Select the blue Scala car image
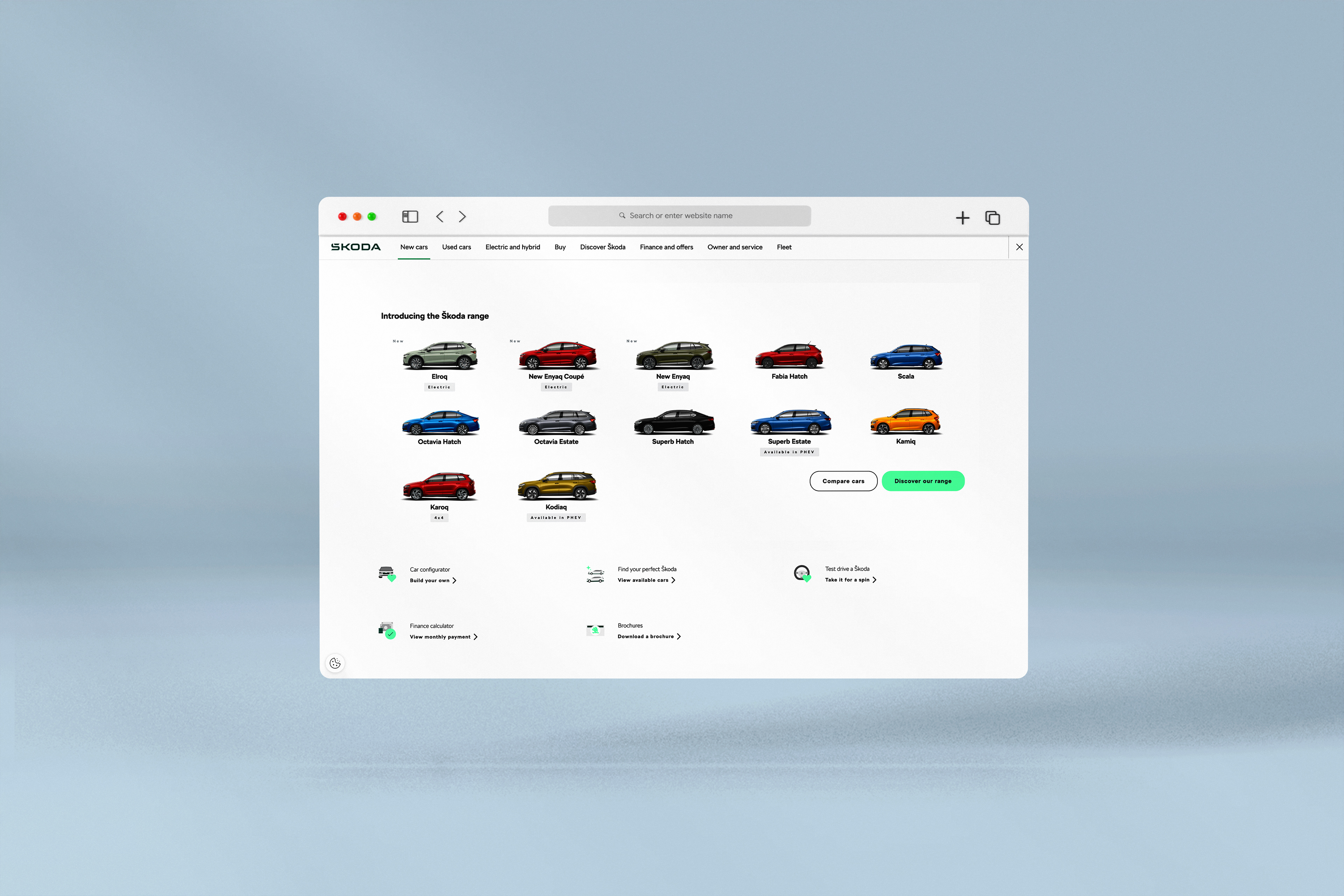Image resolution: width=1344 pixels, height=896 pixels. tap(906, 356)
